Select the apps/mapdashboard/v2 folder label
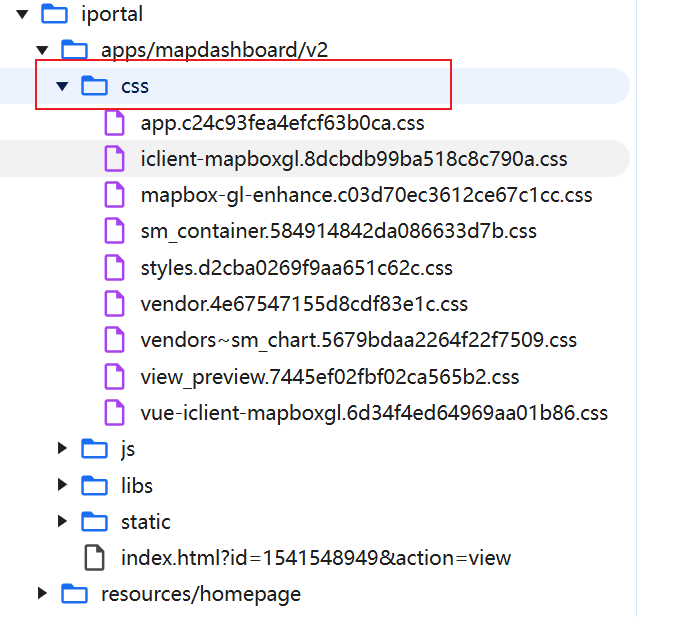Viewport: 687px width, 617px height. (214, 50)
